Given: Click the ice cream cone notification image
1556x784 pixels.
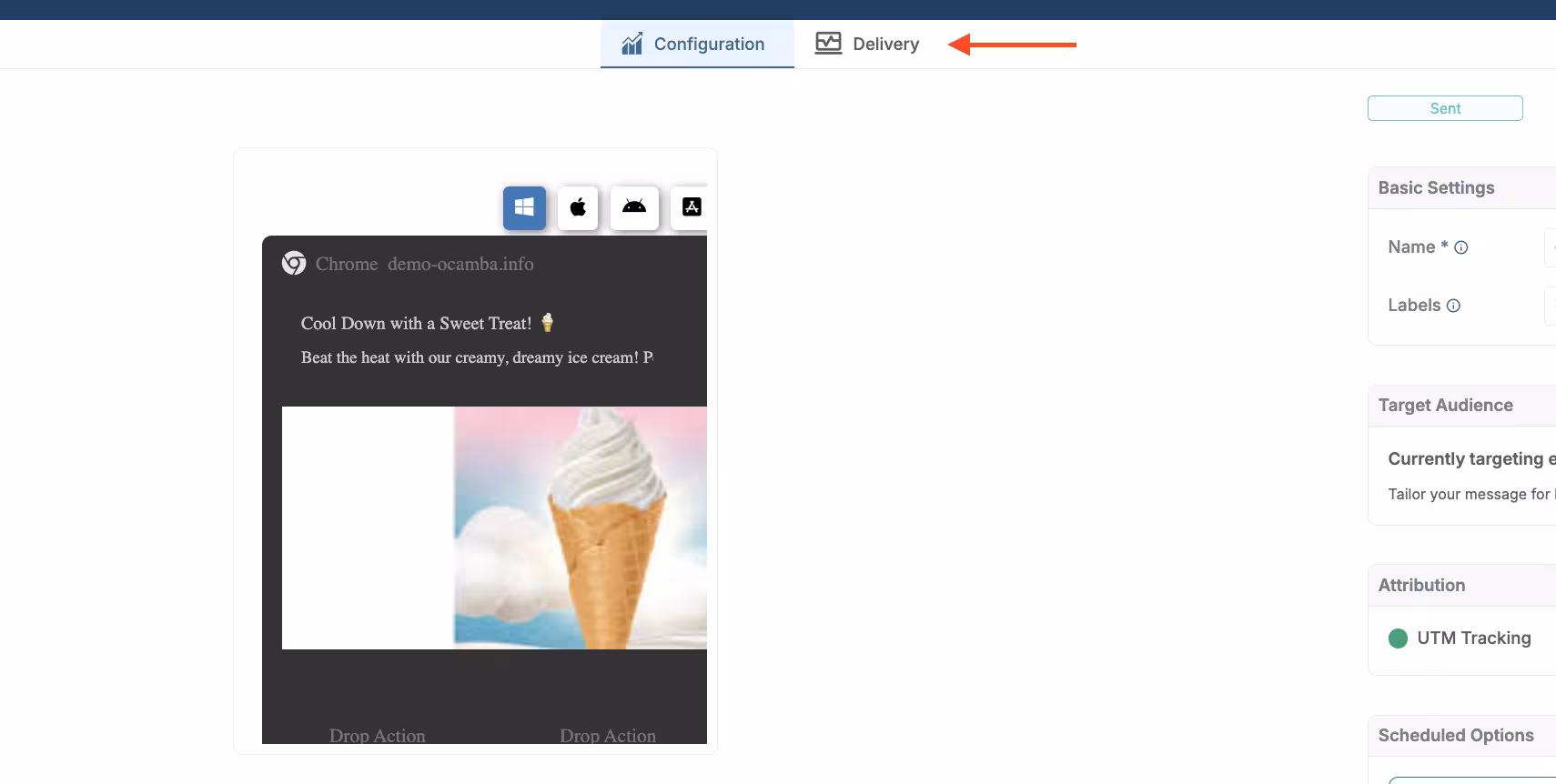Looking at the screenshot, I should click(x=581, y=528).
